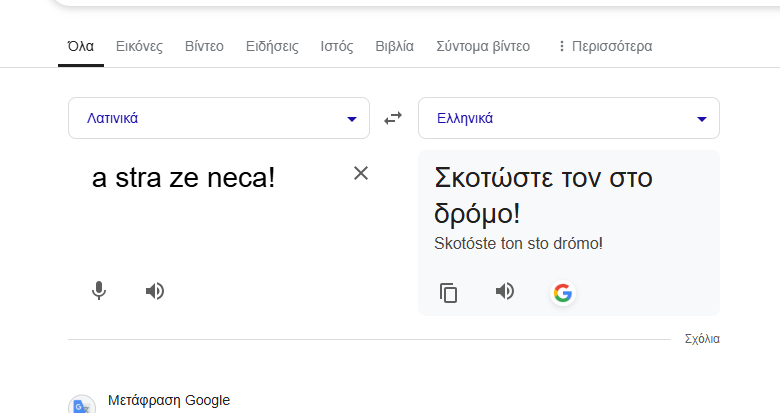The height and width of the screenshot is (413, 780).
Task: Click the Google search translation icon
Action: point(563,293)
